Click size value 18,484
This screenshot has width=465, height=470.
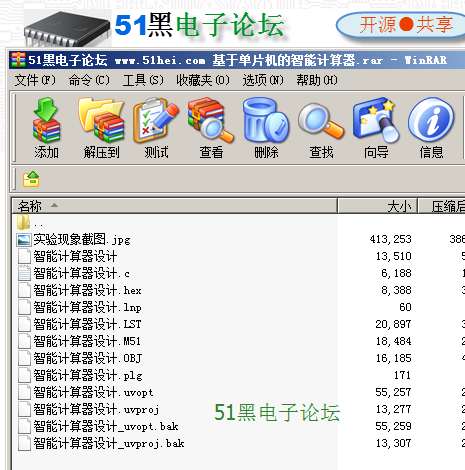(394, 341)
